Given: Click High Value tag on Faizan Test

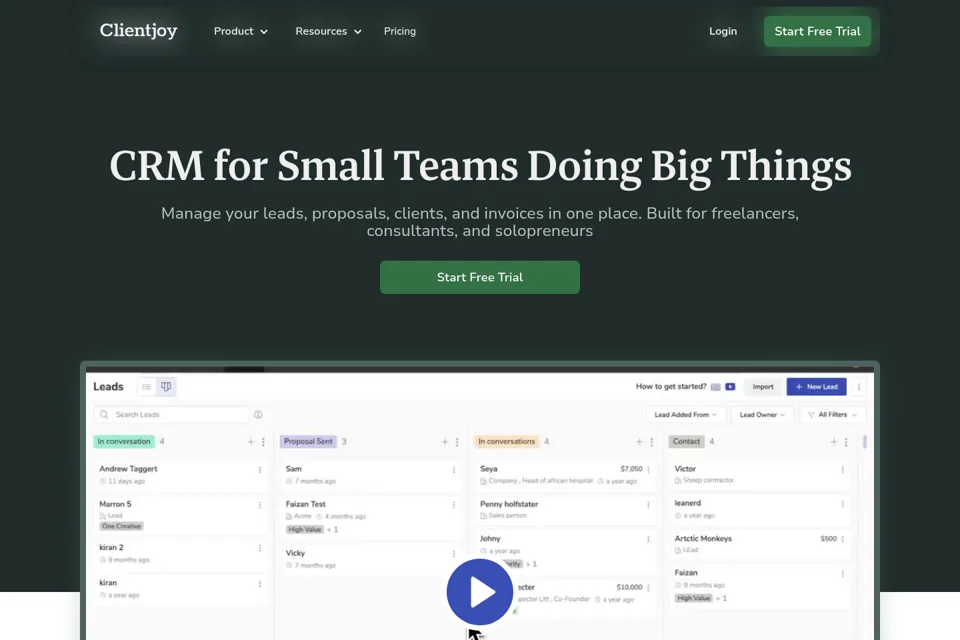Looking at the screenshot, I should (304, 529).
